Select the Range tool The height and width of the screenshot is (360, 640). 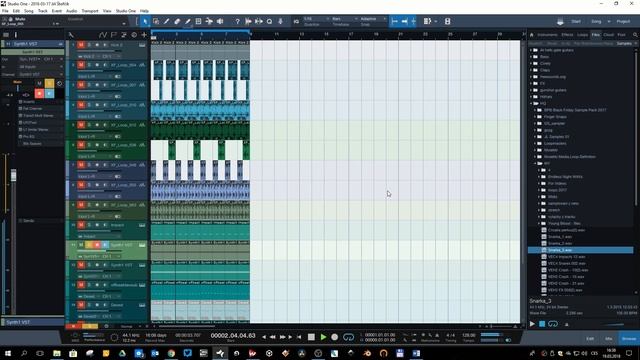[156, 21]
